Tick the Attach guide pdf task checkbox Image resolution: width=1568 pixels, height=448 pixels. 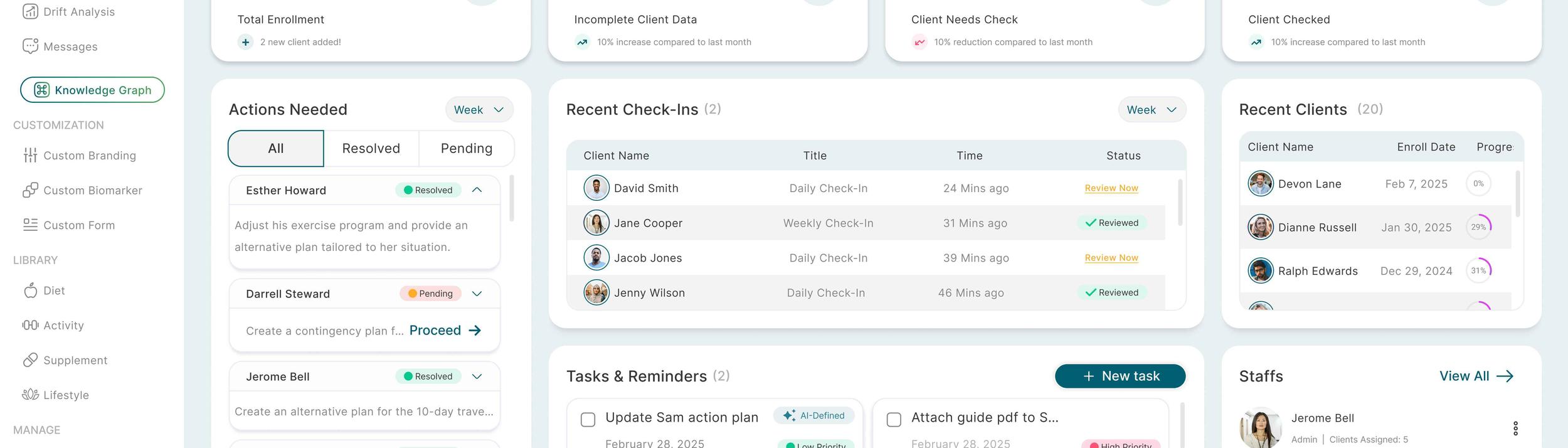894,420
